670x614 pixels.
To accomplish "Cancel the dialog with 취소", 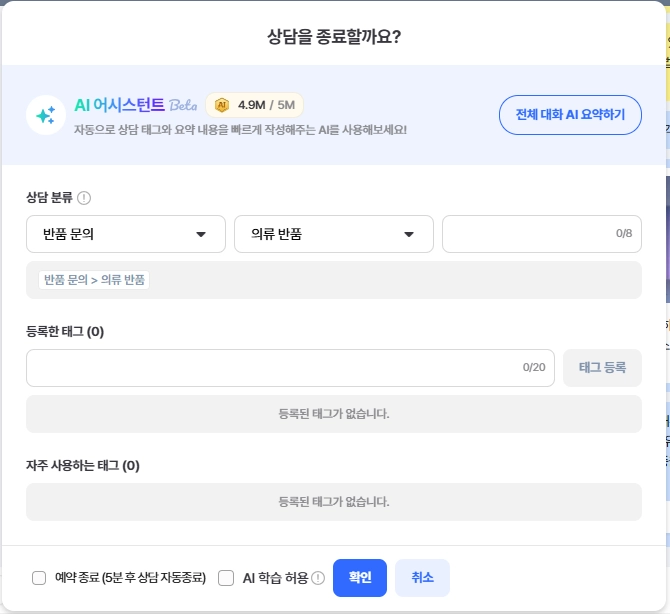I will [422, 578].
